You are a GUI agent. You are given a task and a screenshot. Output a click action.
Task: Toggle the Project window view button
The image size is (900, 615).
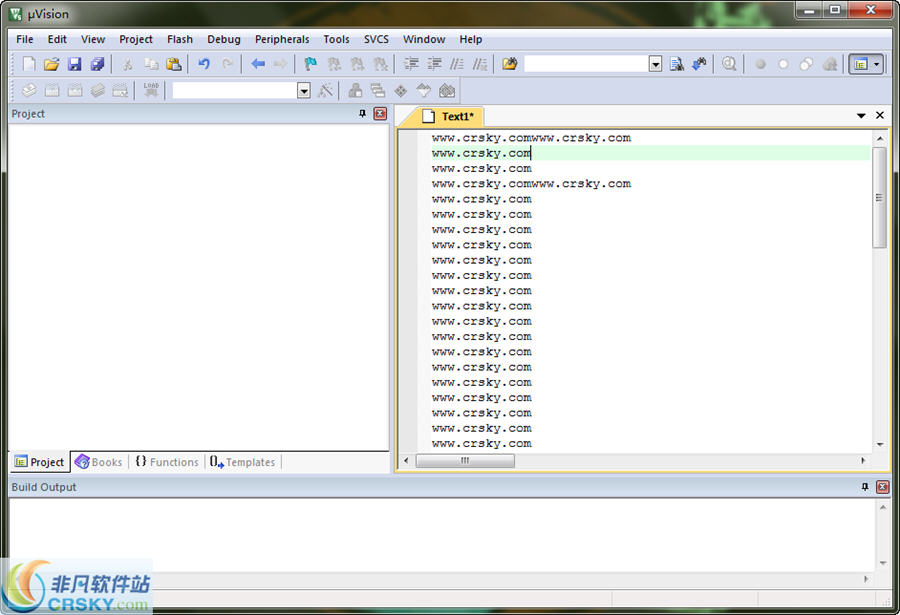860,64
